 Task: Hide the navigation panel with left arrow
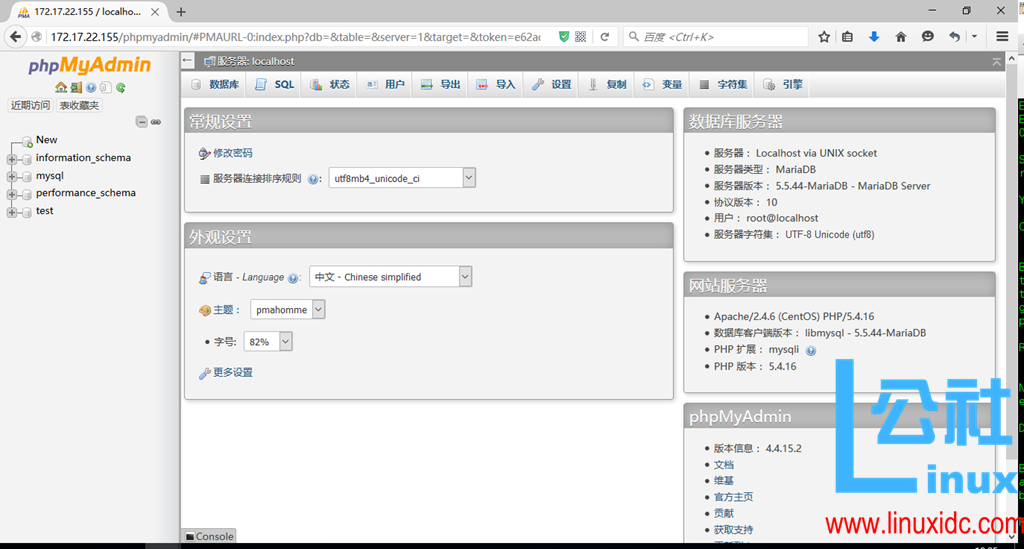tap(188, 61)
